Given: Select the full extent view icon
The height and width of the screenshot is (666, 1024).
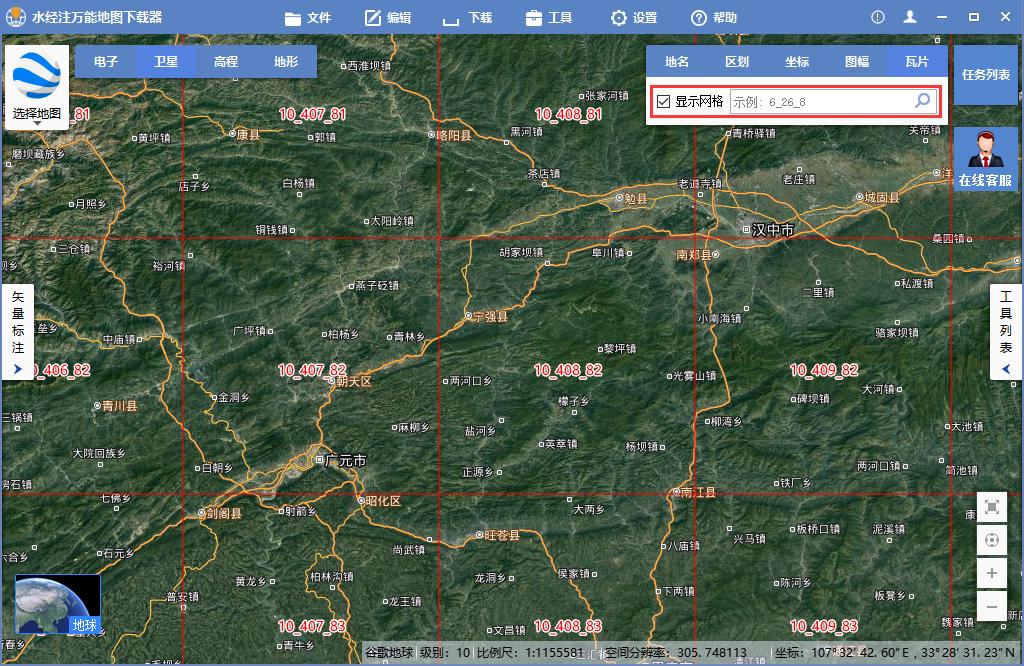Looking at the screenshot, I should [991, 507].
